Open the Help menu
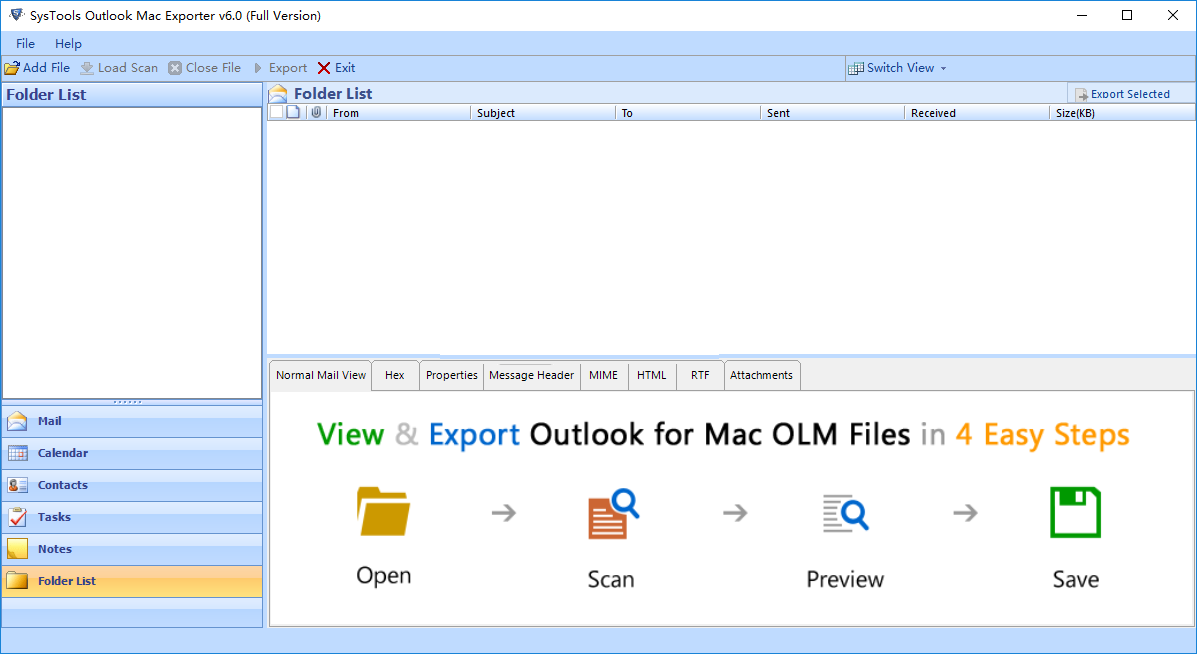This screenshot has height=654, width=1197. tap(68, 43)
